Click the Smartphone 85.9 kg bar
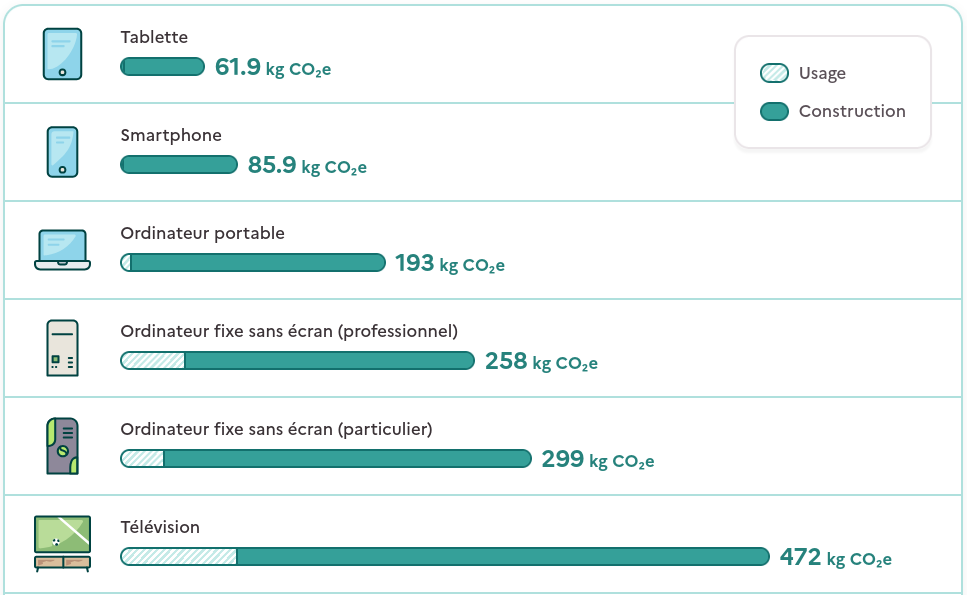The image size is (967, 595). [179, 165]
